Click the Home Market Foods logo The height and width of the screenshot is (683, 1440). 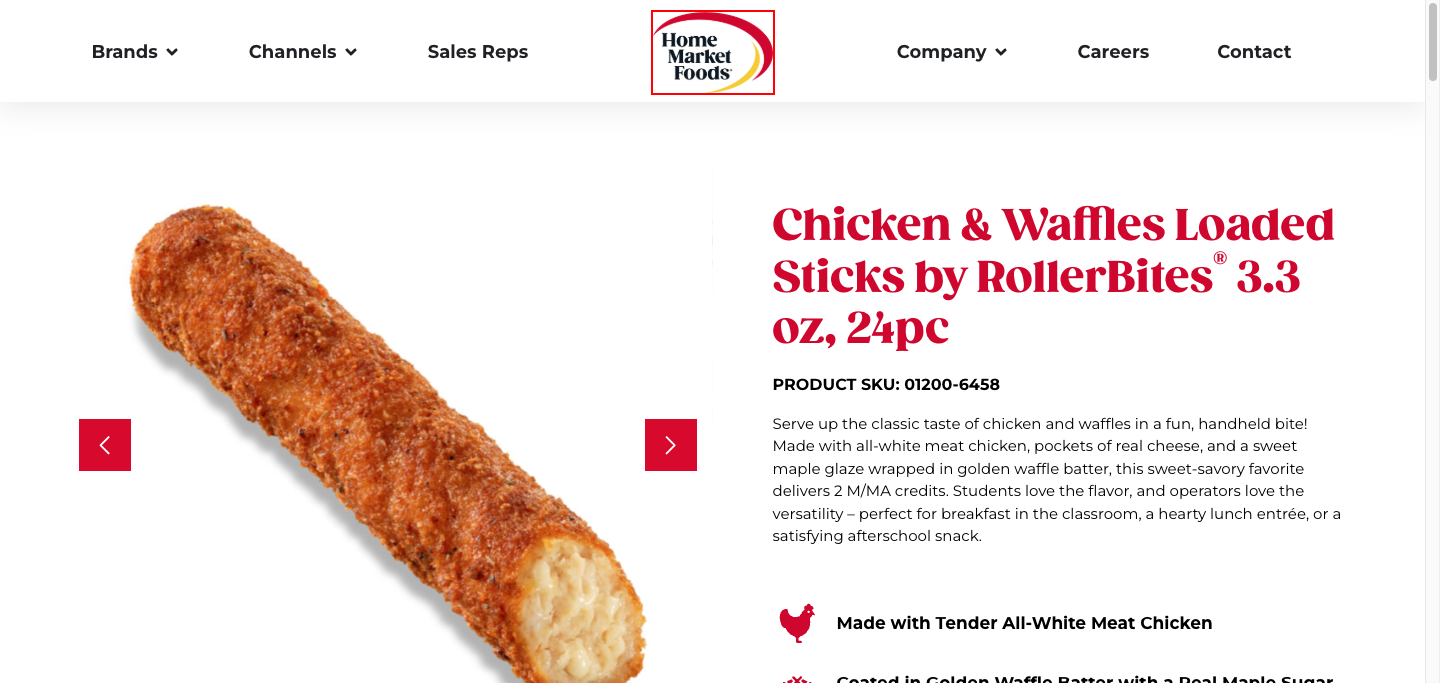click(712, 52)
